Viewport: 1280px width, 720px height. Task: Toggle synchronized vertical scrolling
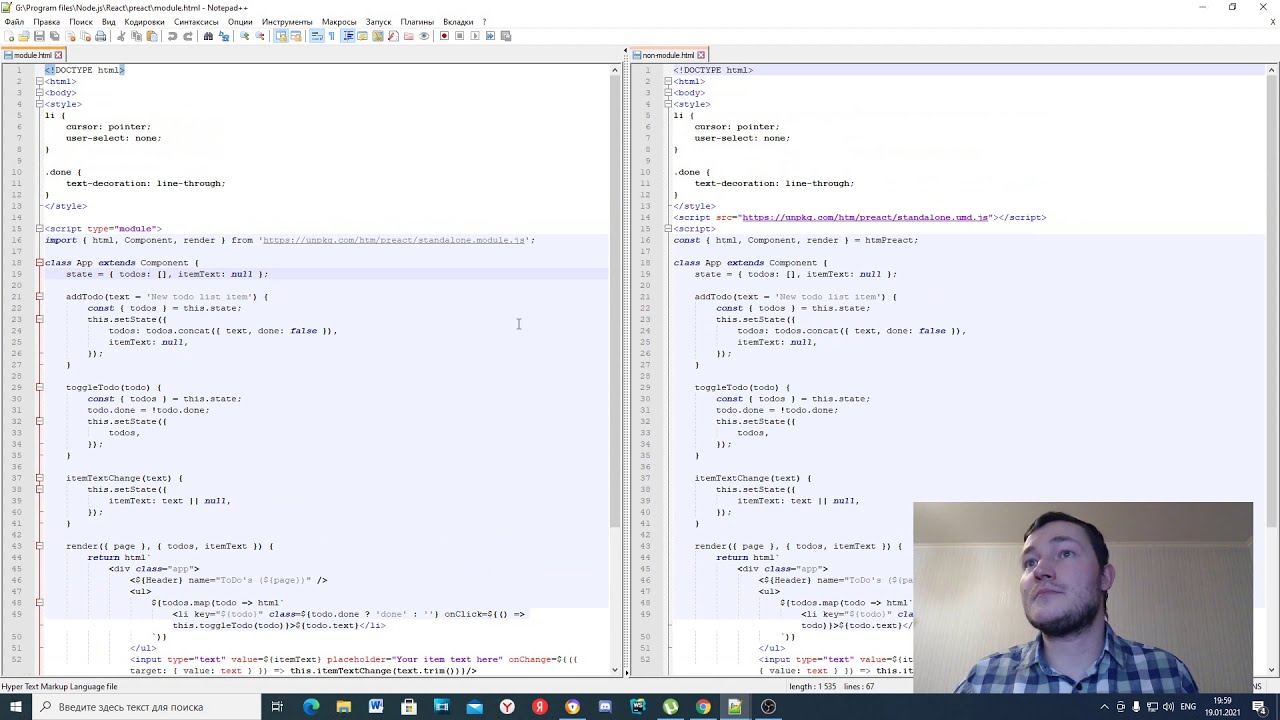(280, 36)
